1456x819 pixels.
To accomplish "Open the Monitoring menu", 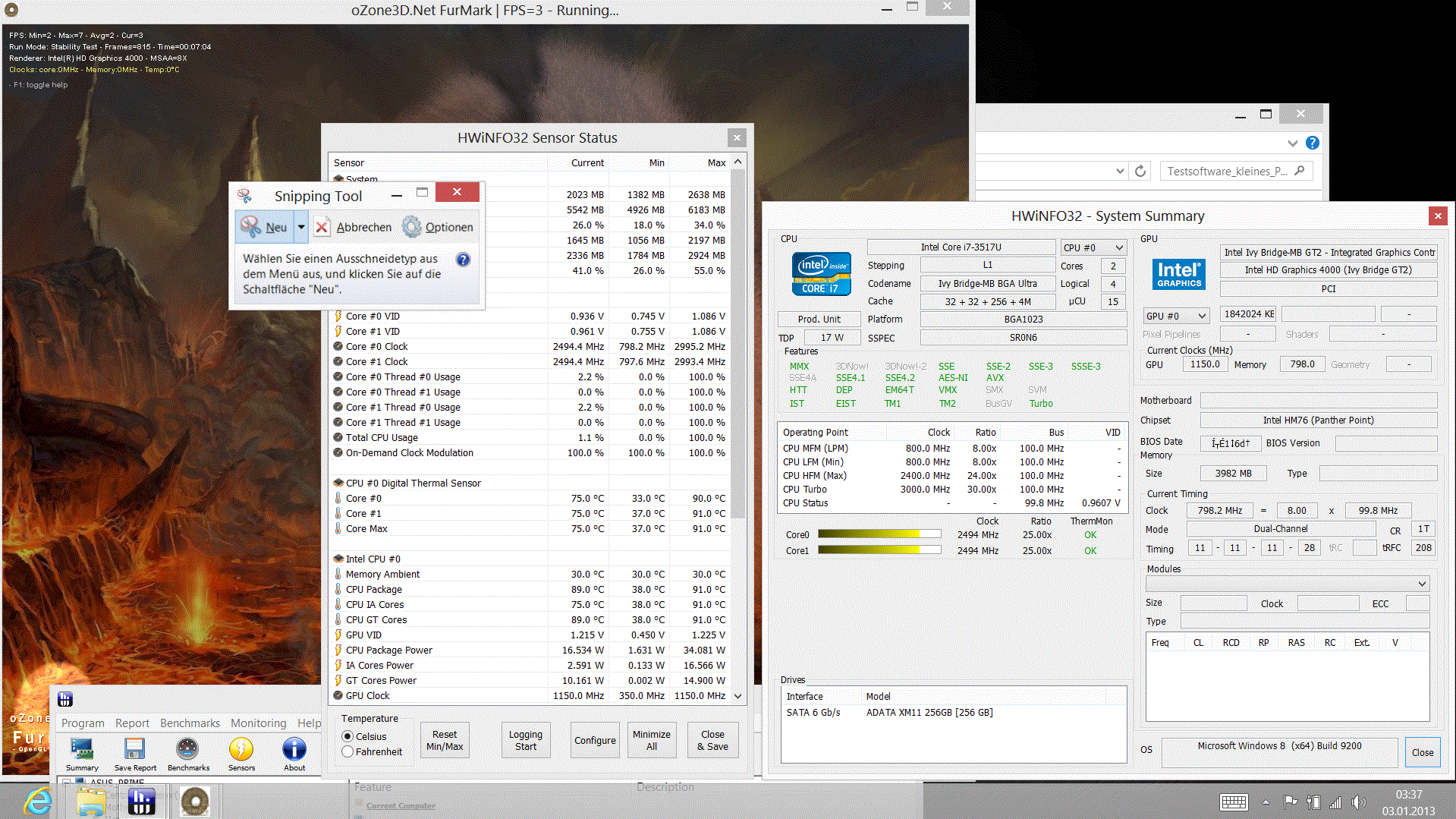I will (x=259, y=723).
